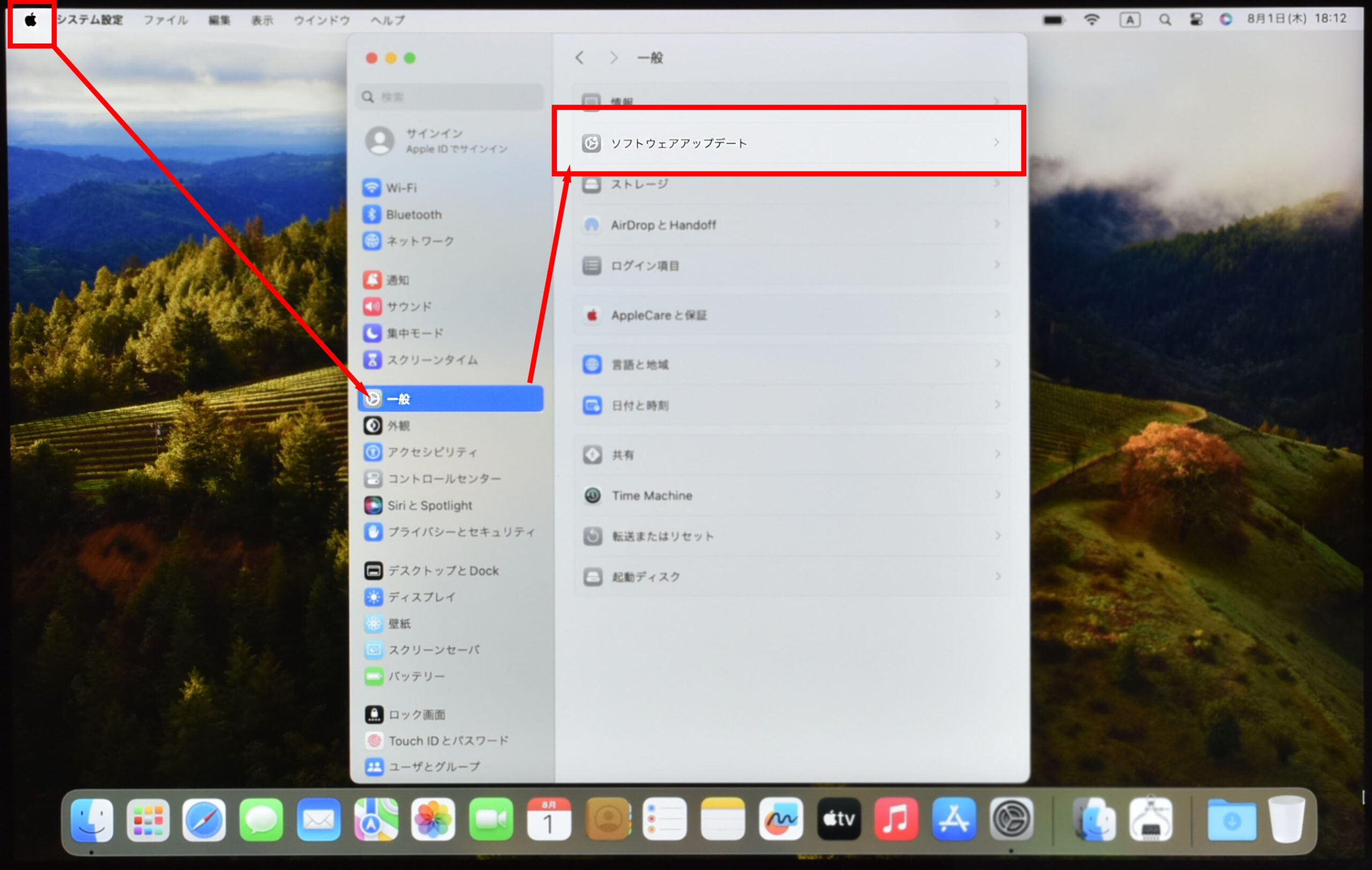Select 集中モード in the sidebar
This screenshot has height=870, width=1372.
point(450,333)
